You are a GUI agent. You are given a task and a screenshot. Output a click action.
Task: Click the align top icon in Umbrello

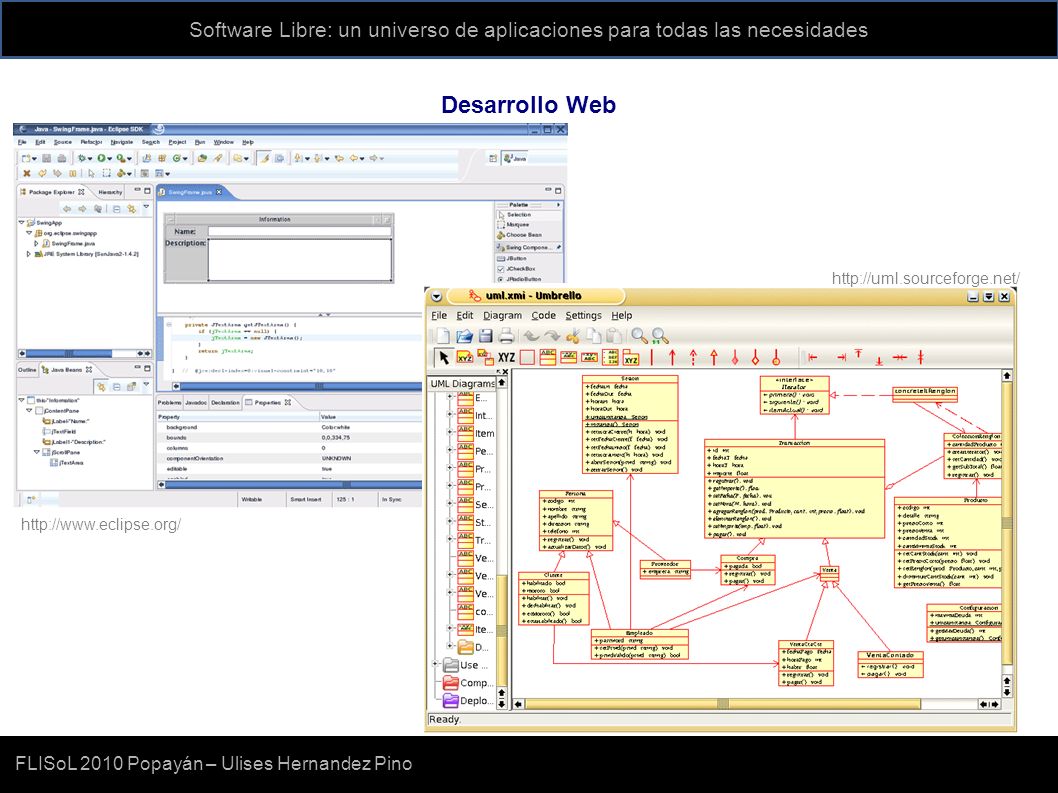click(x=858, y=355)
